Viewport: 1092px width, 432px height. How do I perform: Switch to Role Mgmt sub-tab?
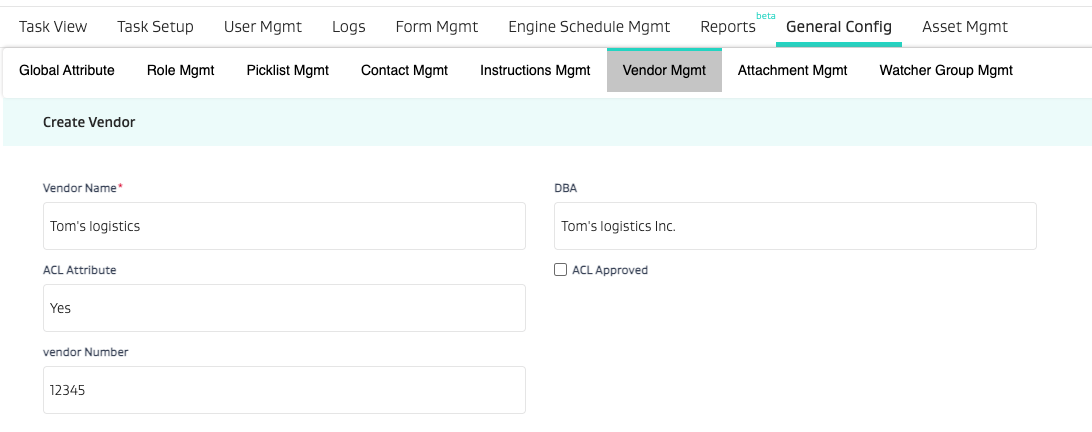click(x=180, y=71)
